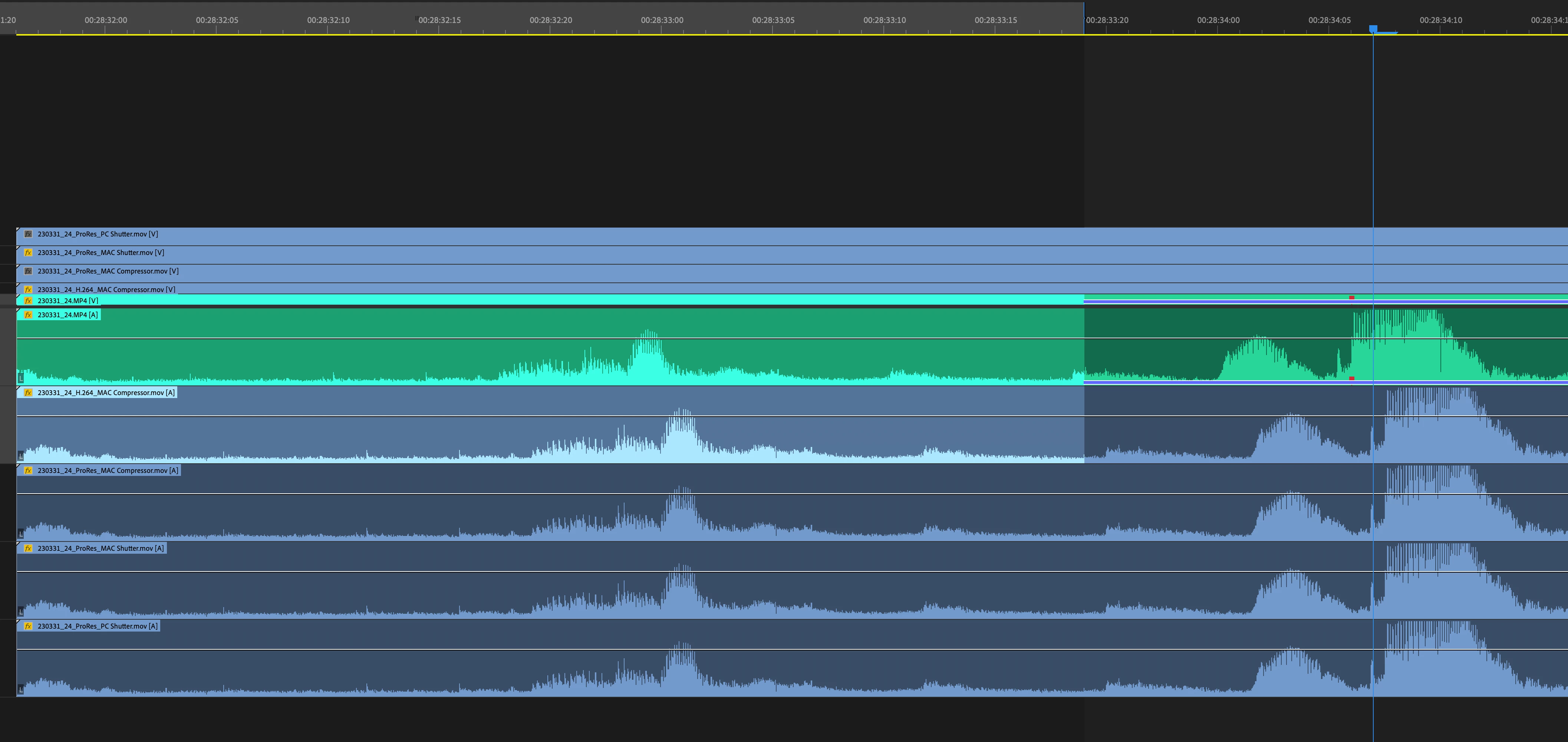Click L channel indicator on ProRes_PC Shutter audio
Image resolution: width=1568 pixels, height=742 pixels.
click(21, 690)
